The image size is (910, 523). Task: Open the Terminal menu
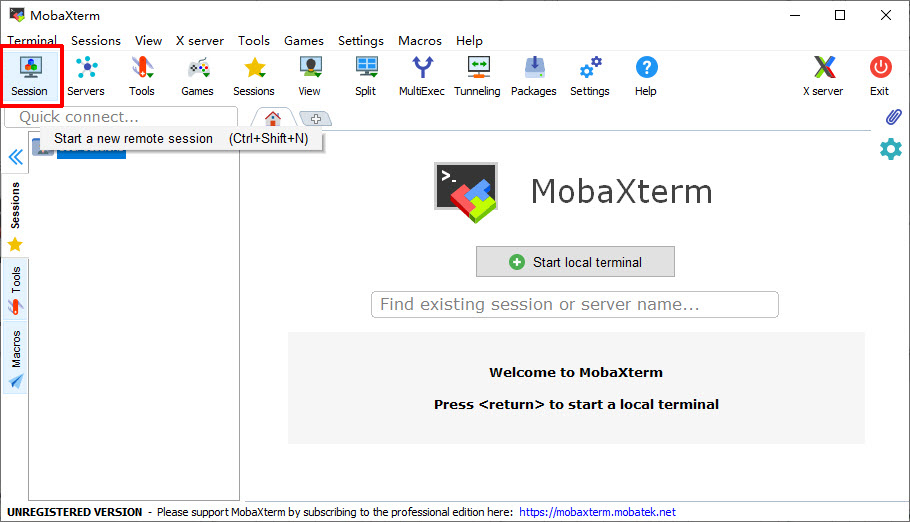click(x=32, y=41)
